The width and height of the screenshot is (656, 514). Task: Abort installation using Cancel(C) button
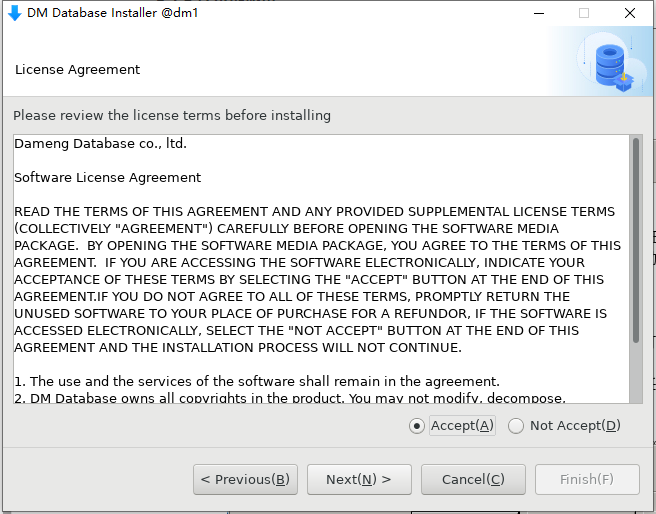pos(473,479)
